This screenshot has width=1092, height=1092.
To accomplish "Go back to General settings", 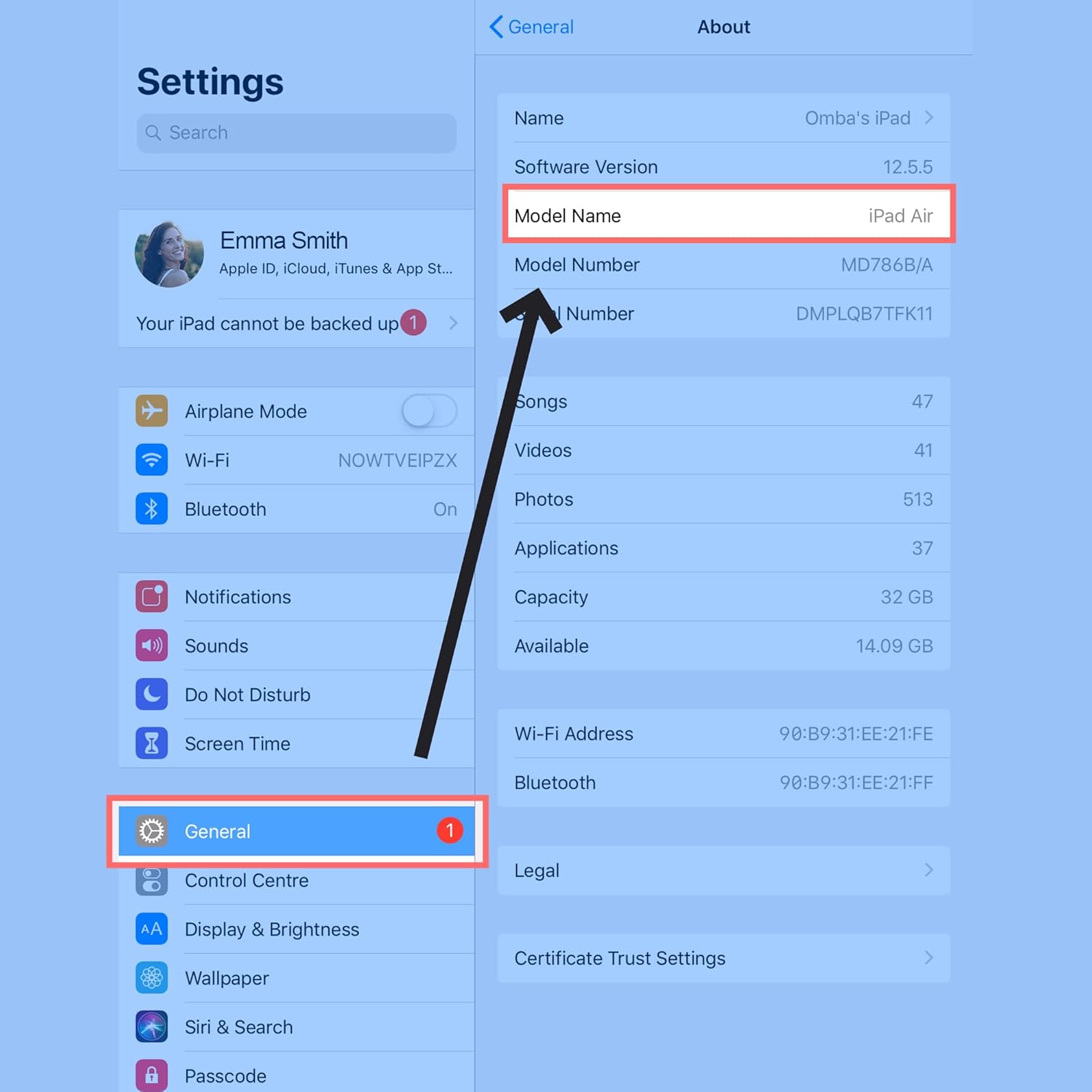I will 531,27.
